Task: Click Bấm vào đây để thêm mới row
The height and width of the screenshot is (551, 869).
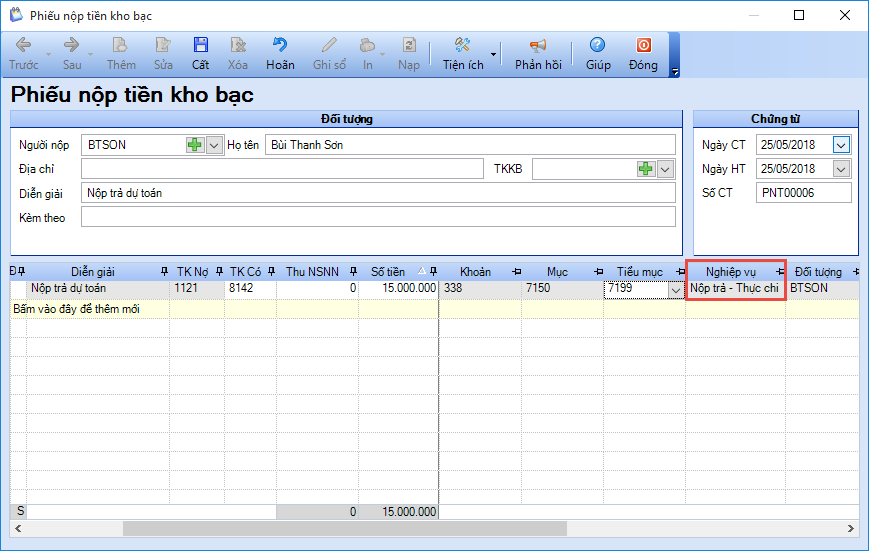Action: [x=434, y=309]
